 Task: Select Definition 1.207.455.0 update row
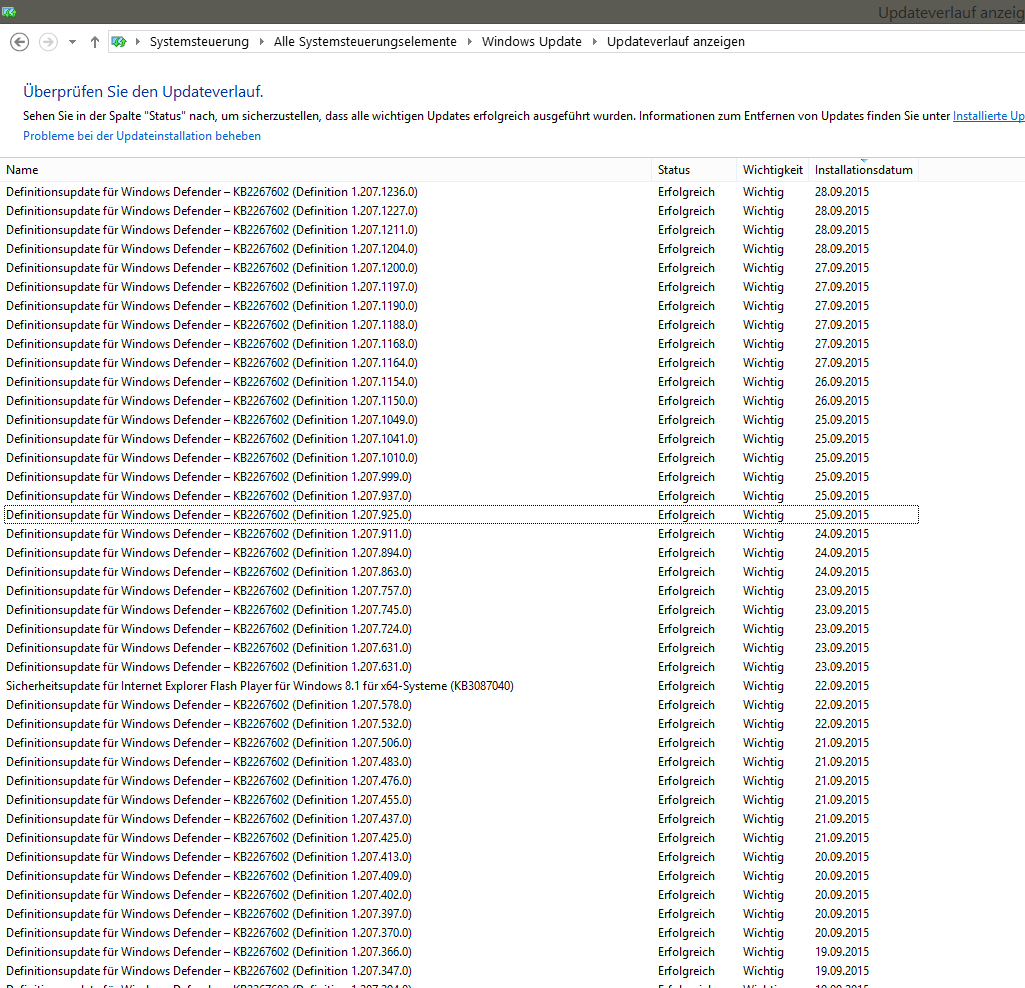(x=461, y=800)
